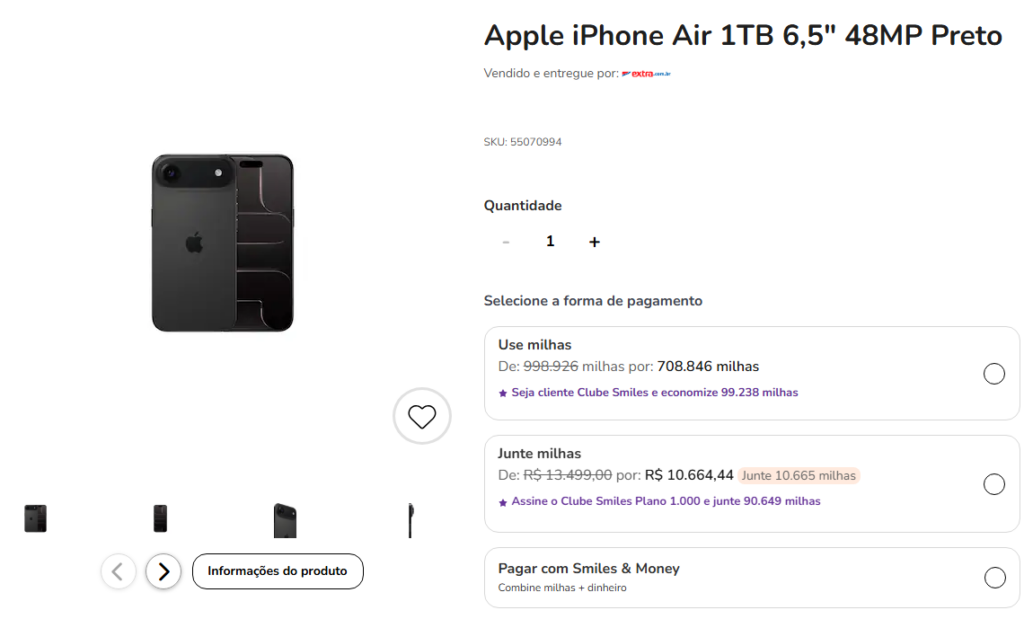Choose "Pagar com Smiles & Money" radio
Viewport: 1024px width, 619px height.
[994, 578]
